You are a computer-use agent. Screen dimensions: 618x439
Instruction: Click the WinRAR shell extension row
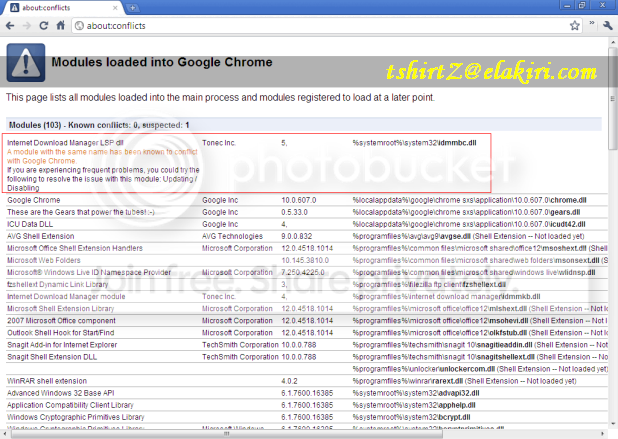pos(307,381)
